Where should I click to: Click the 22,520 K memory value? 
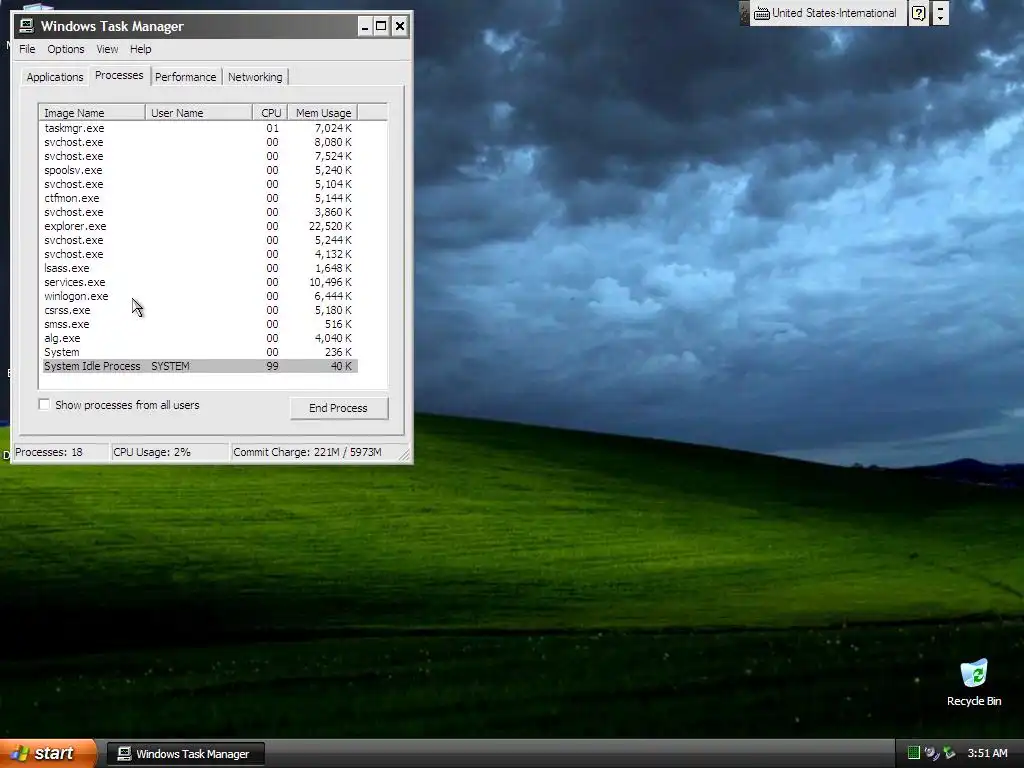(x=330, y=226)
